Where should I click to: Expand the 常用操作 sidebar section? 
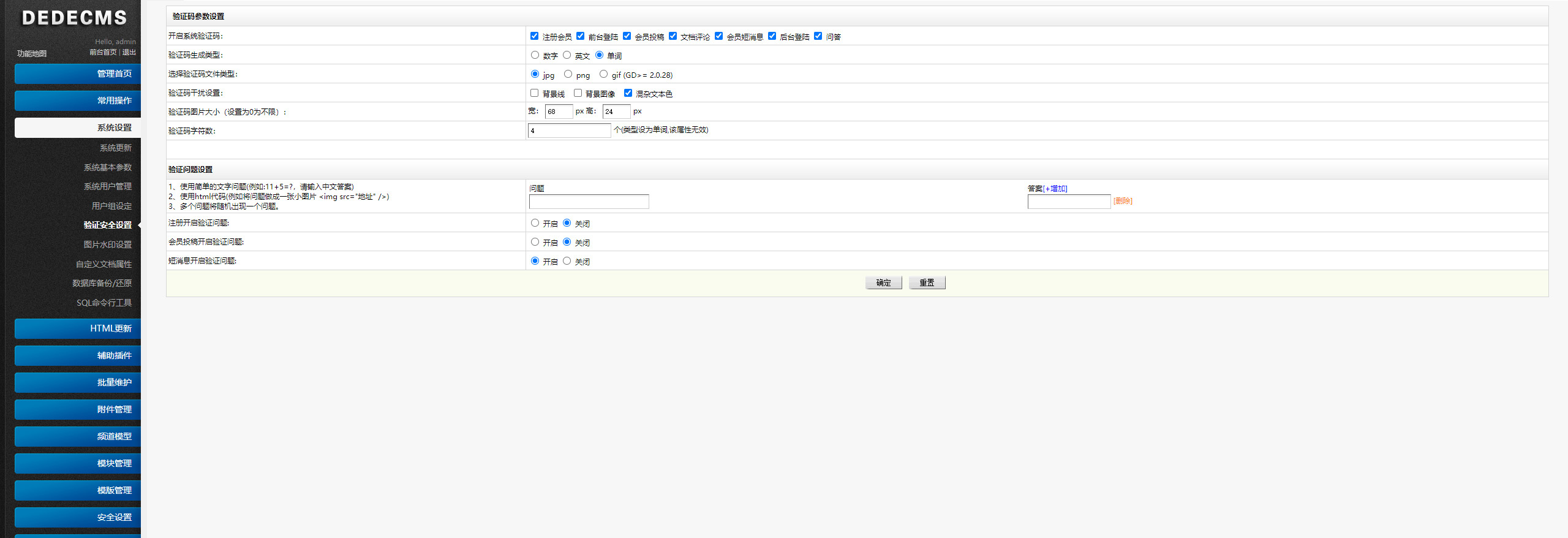pyautogui.click(x=78, y=100)
